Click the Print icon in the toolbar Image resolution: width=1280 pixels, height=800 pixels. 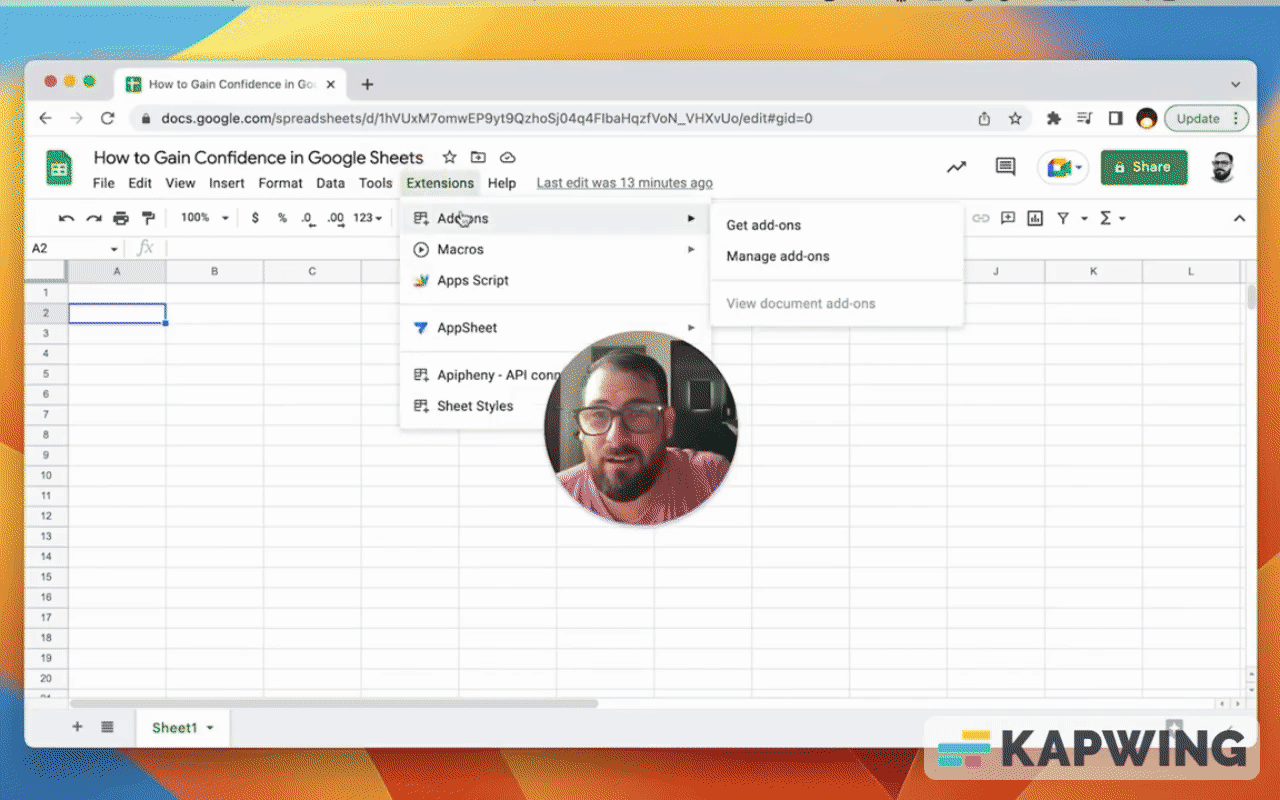point(121,218)
